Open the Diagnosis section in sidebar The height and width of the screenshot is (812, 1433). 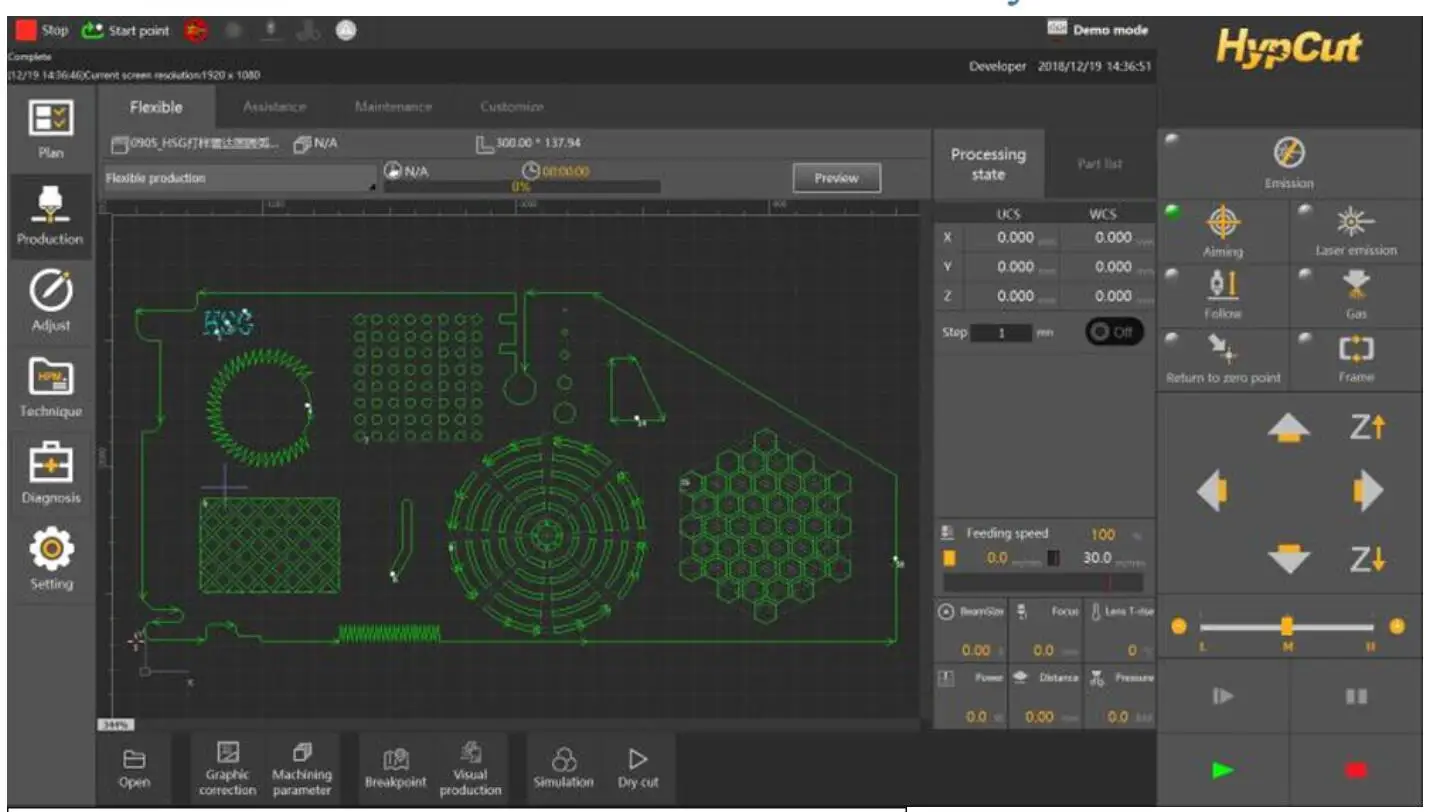click(50, 474)
